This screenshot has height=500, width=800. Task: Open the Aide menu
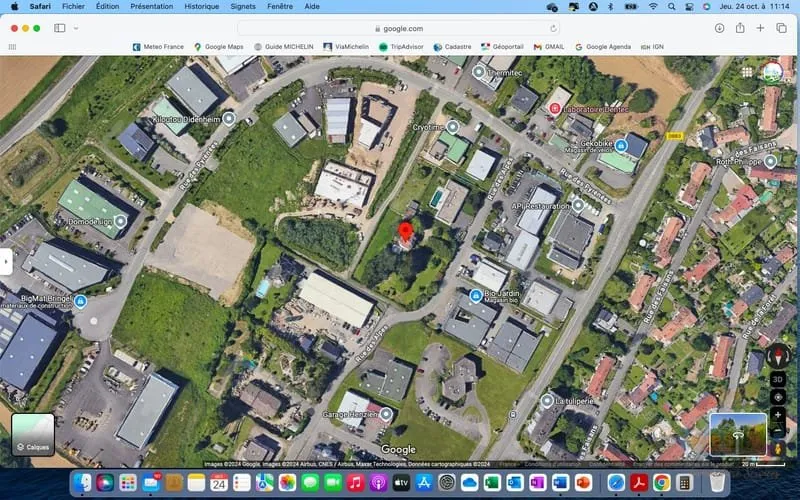312,6
